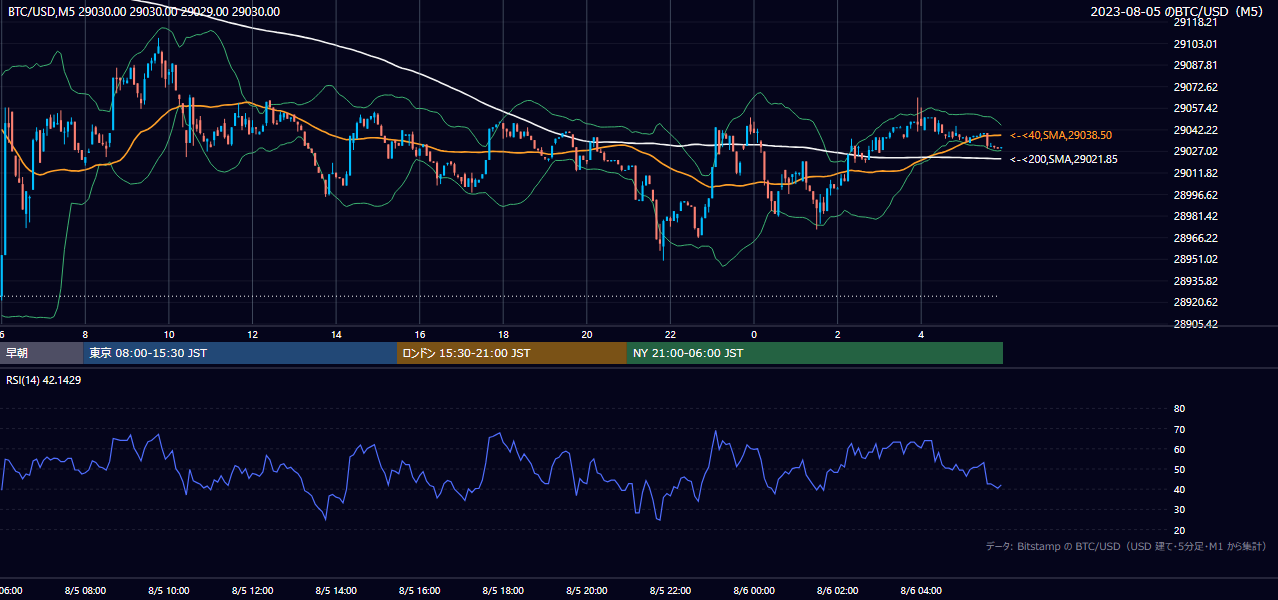Viewport: 1278px width, 600px height.
Task: Select the 東京 08:00-15:30 JST session bar
Action: click(240, 353)
